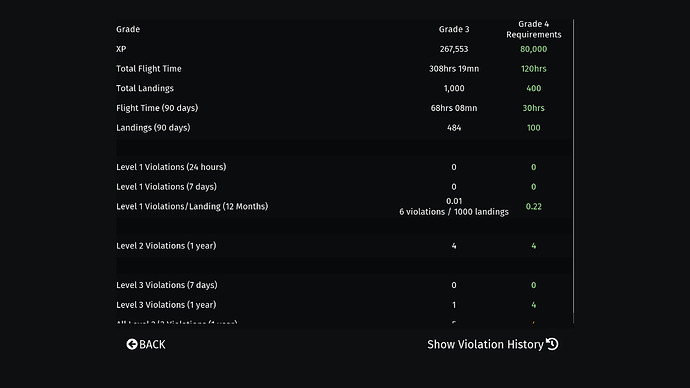The width and height of the screenshot is (690, 388).
Task: Select the Grade 3 column header
Action: pyautogui.click(x=454, y=29)
